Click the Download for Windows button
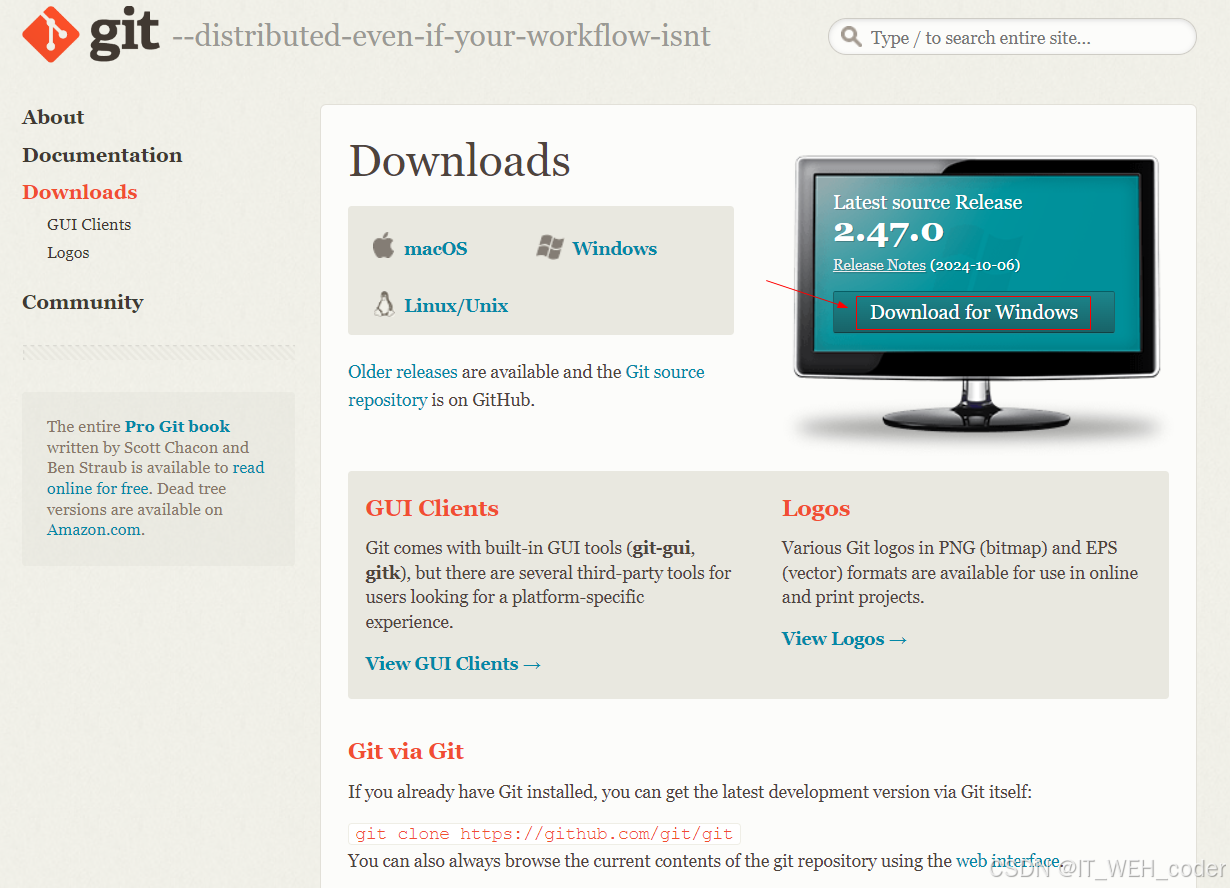This screenshot has height=888, width=1230. click(973, 312)
